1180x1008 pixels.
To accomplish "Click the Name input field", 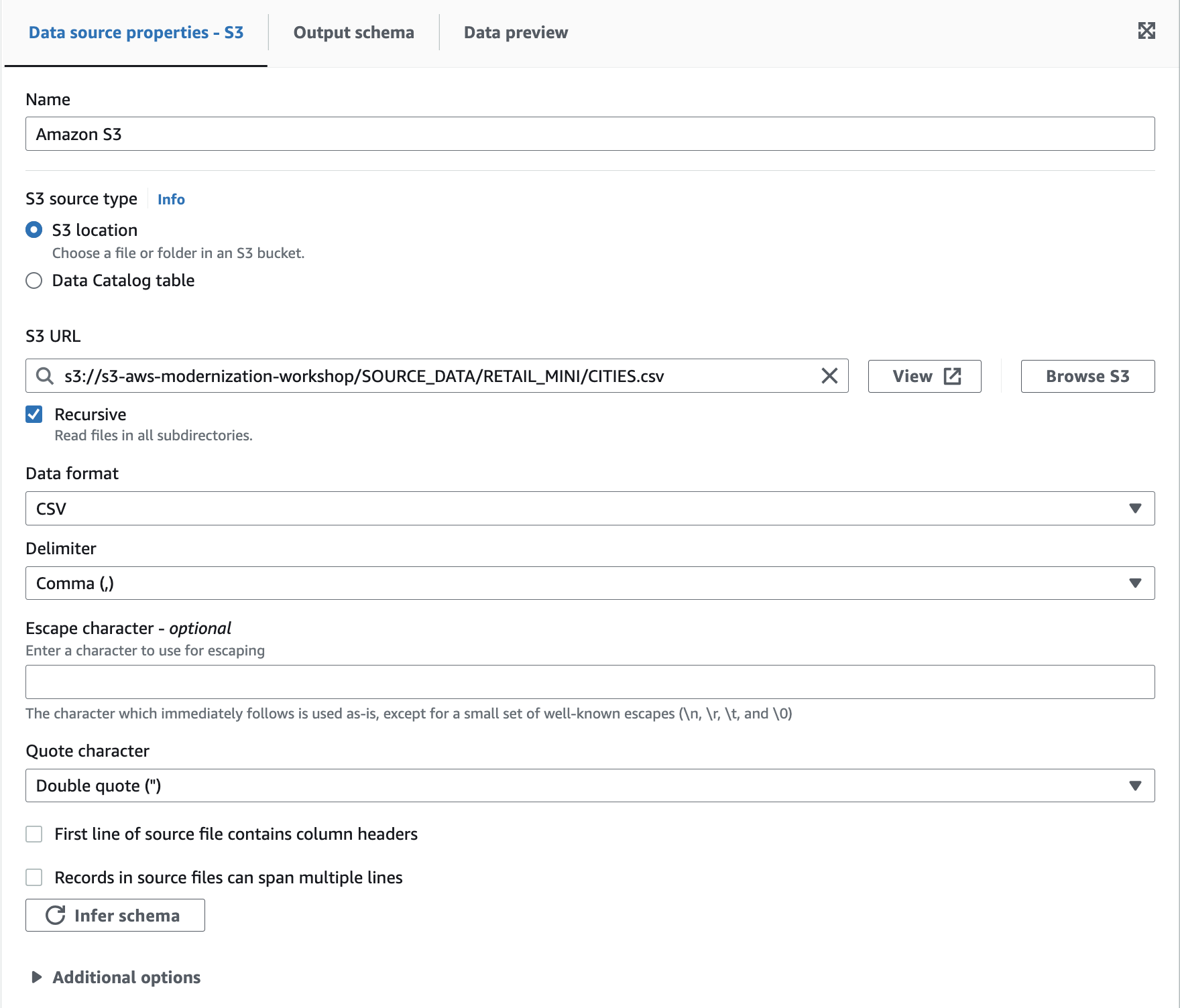I will pos(590,134).
